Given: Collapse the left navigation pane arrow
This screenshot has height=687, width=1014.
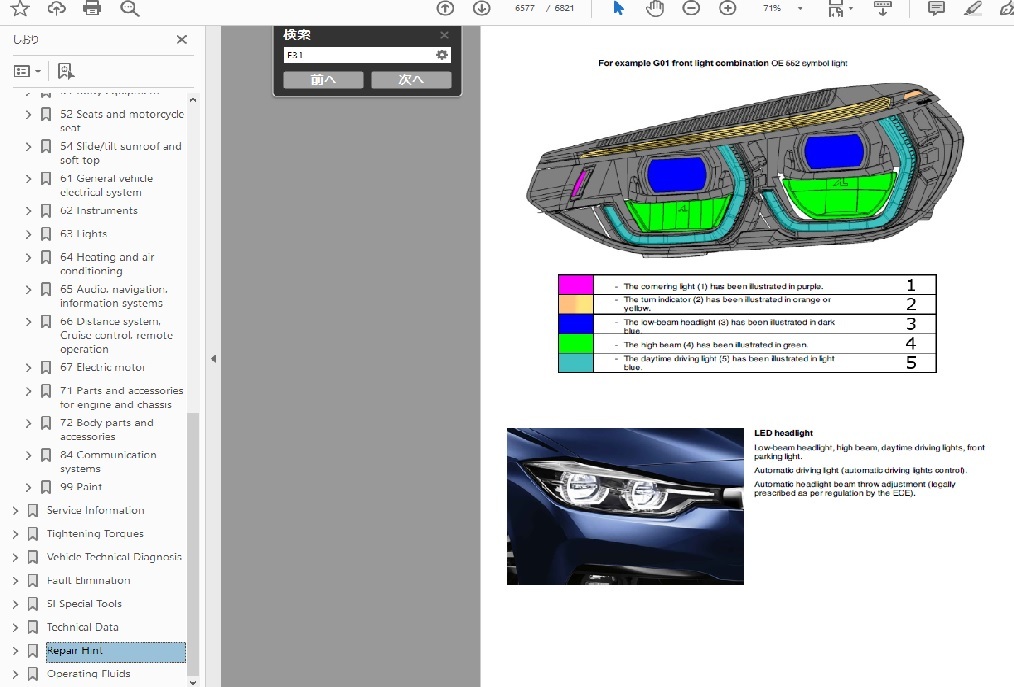Looking at the screenshot, I should (213, 358).
